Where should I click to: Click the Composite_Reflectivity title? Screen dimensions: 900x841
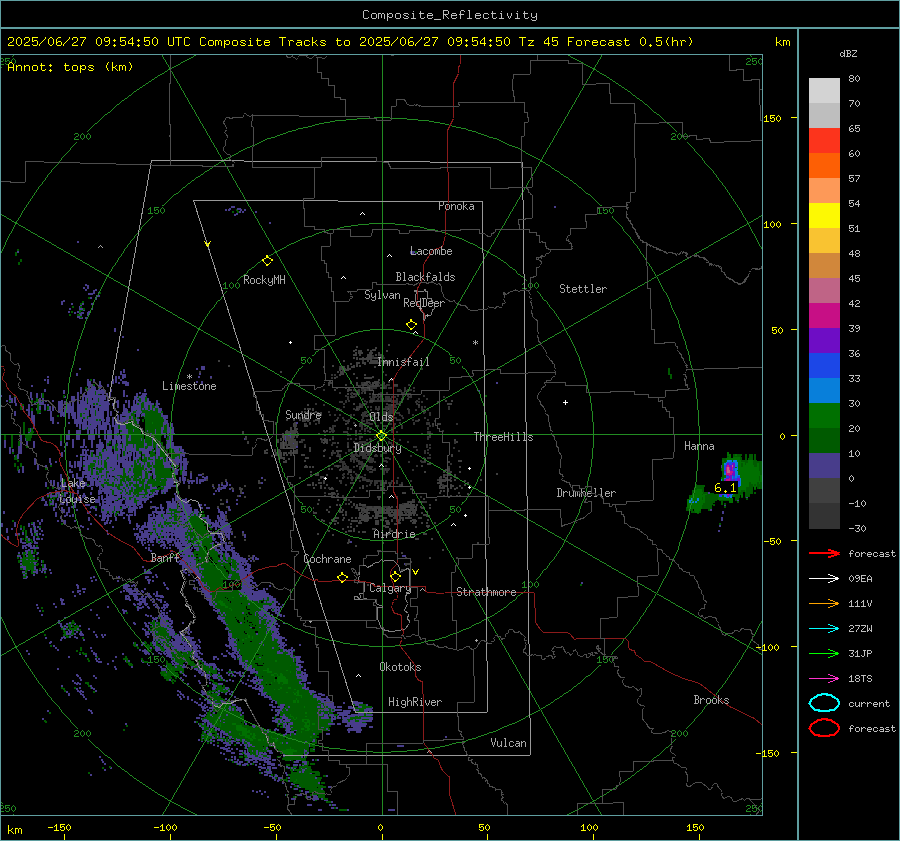(x=449, y=15)
